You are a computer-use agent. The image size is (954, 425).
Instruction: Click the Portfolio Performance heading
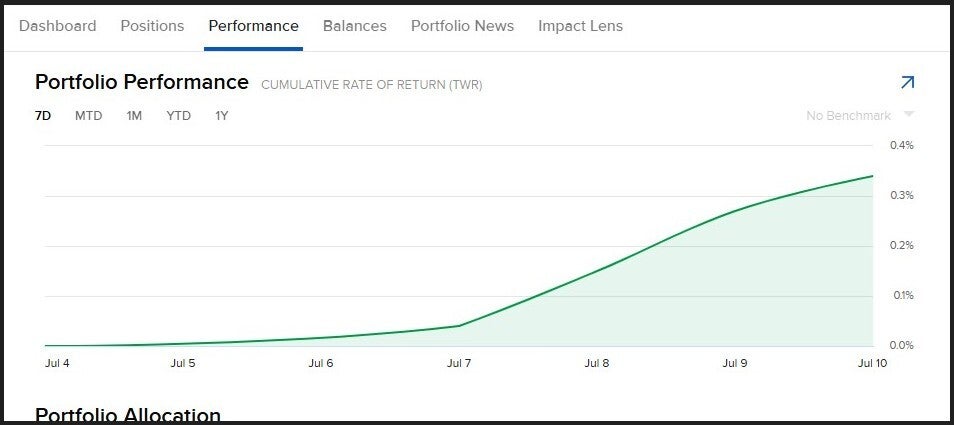(141, 82)
